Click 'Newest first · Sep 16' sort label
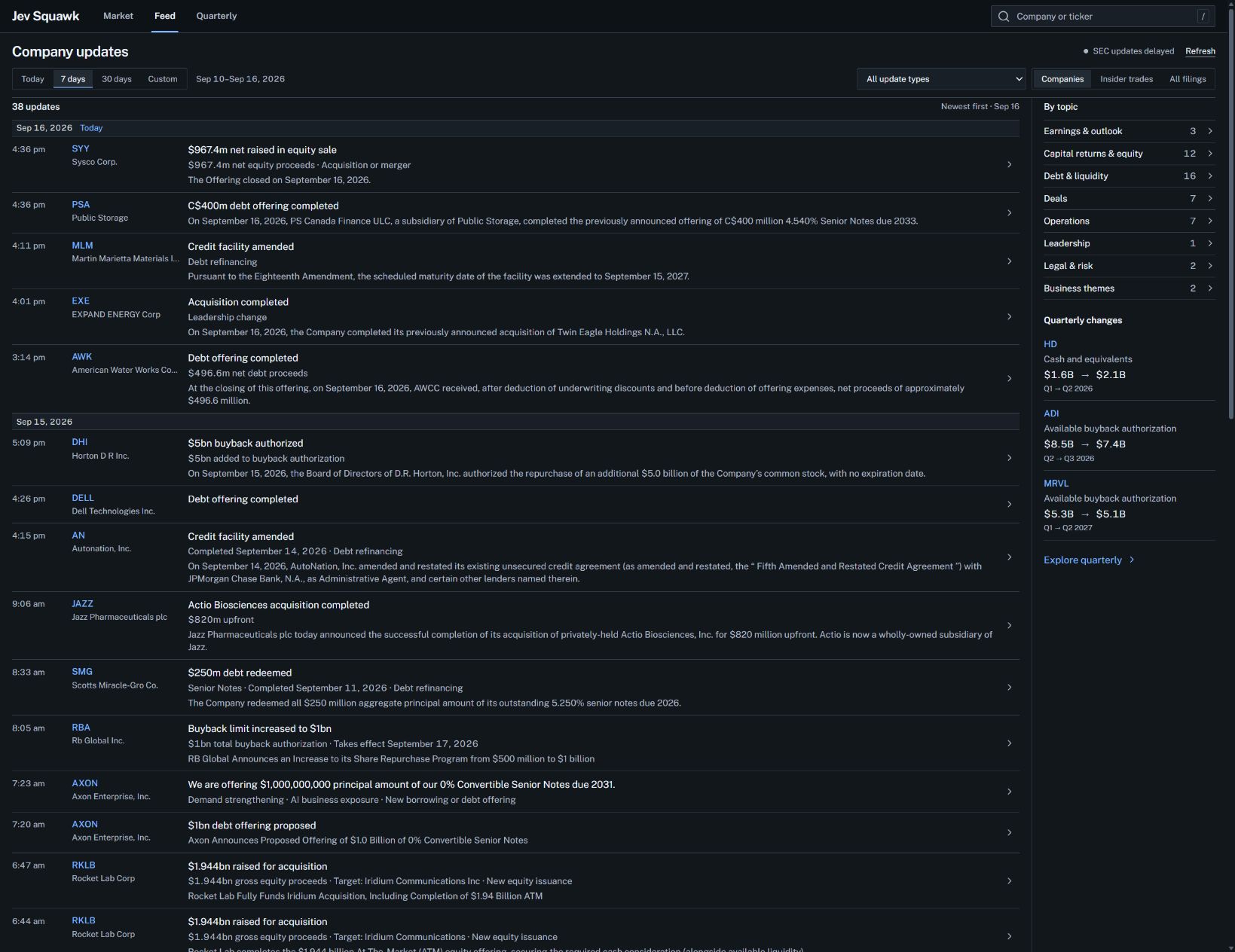This screenshot has height=952, width=1235. pos(980,107)
